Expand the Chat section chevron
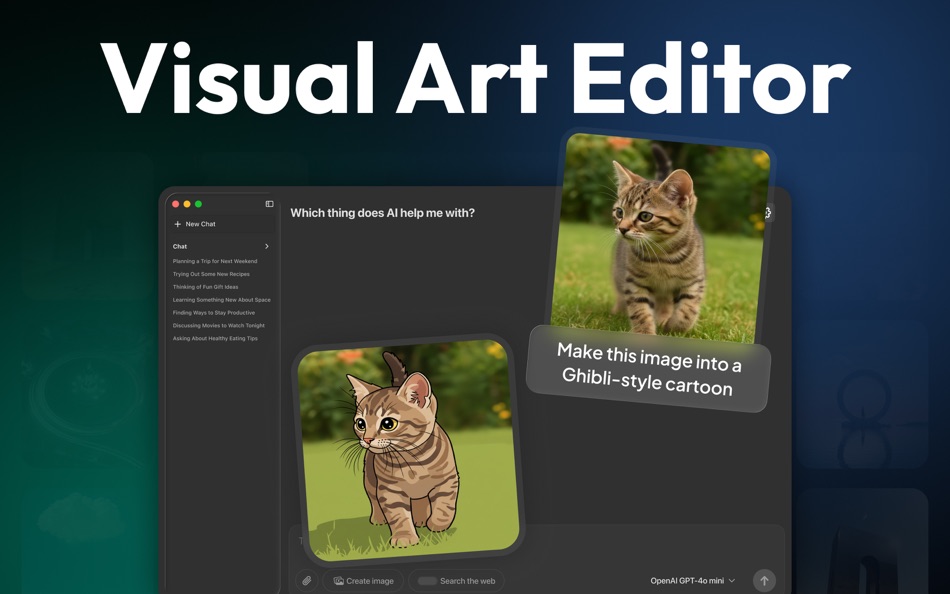 [x=267, y=246]
